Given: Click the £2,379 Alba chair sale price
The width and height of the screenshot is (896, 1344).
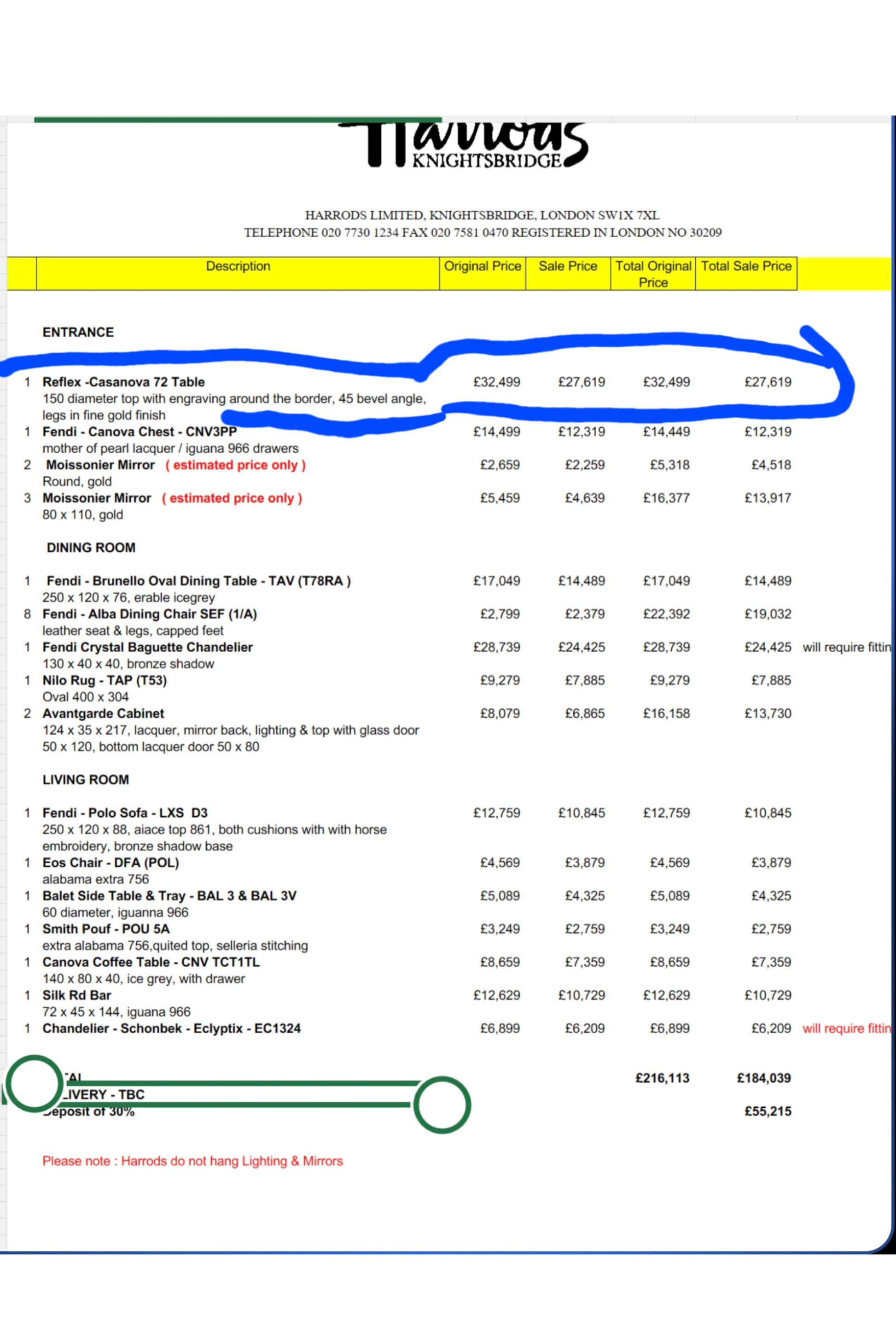Looking at the screenshot, I should [585, 614].
